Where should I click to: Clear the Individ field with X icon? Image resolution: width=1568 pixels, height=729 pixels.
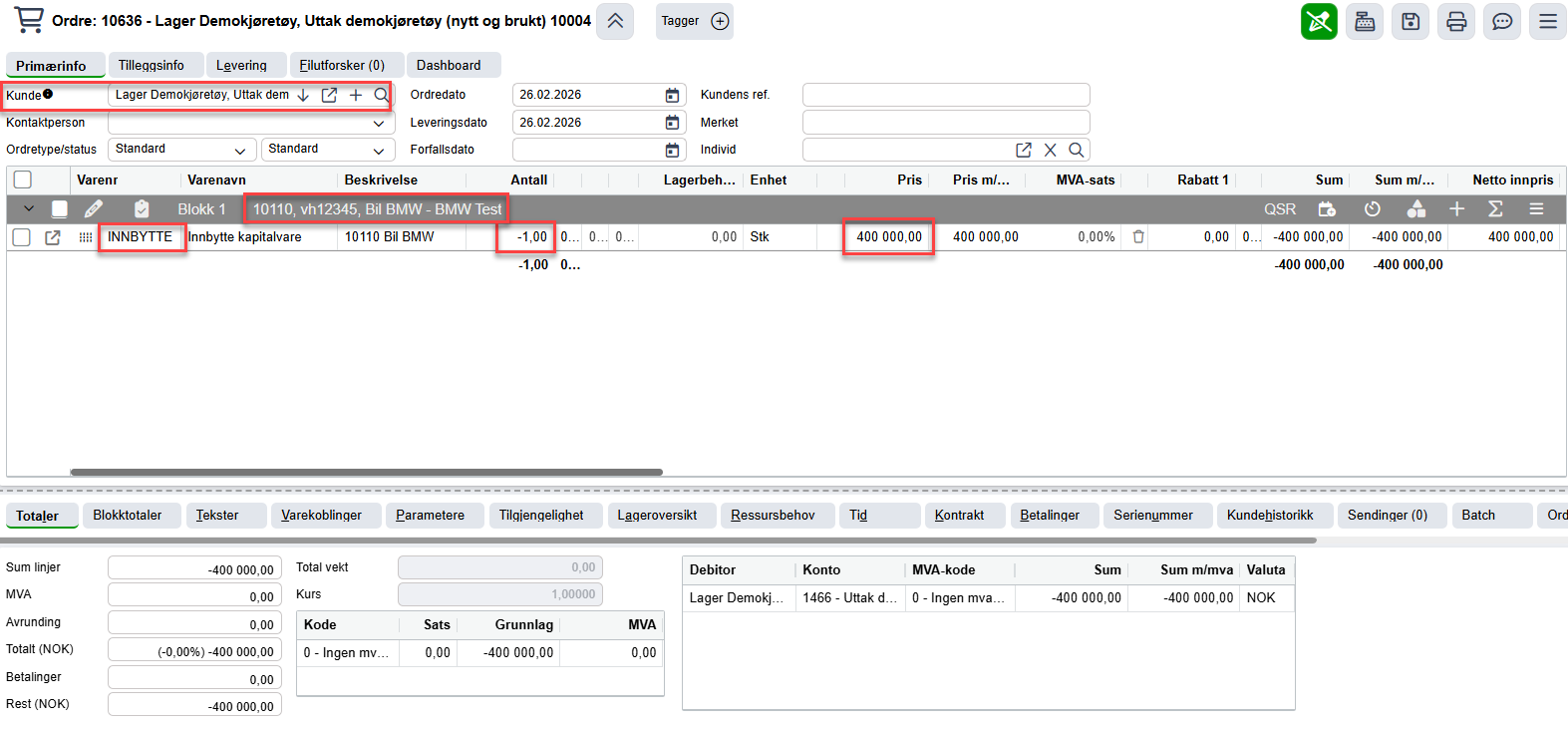(1050, 150)
